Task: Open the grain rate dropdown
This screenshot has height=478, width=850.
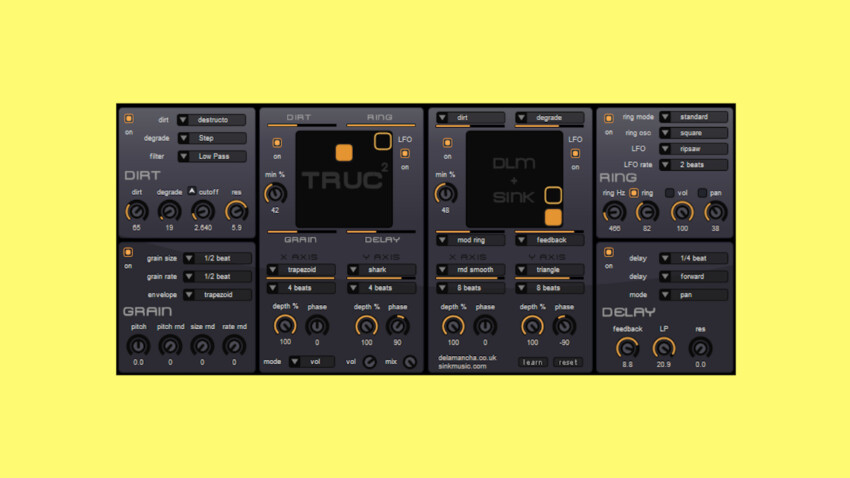Action: (217, 276)
